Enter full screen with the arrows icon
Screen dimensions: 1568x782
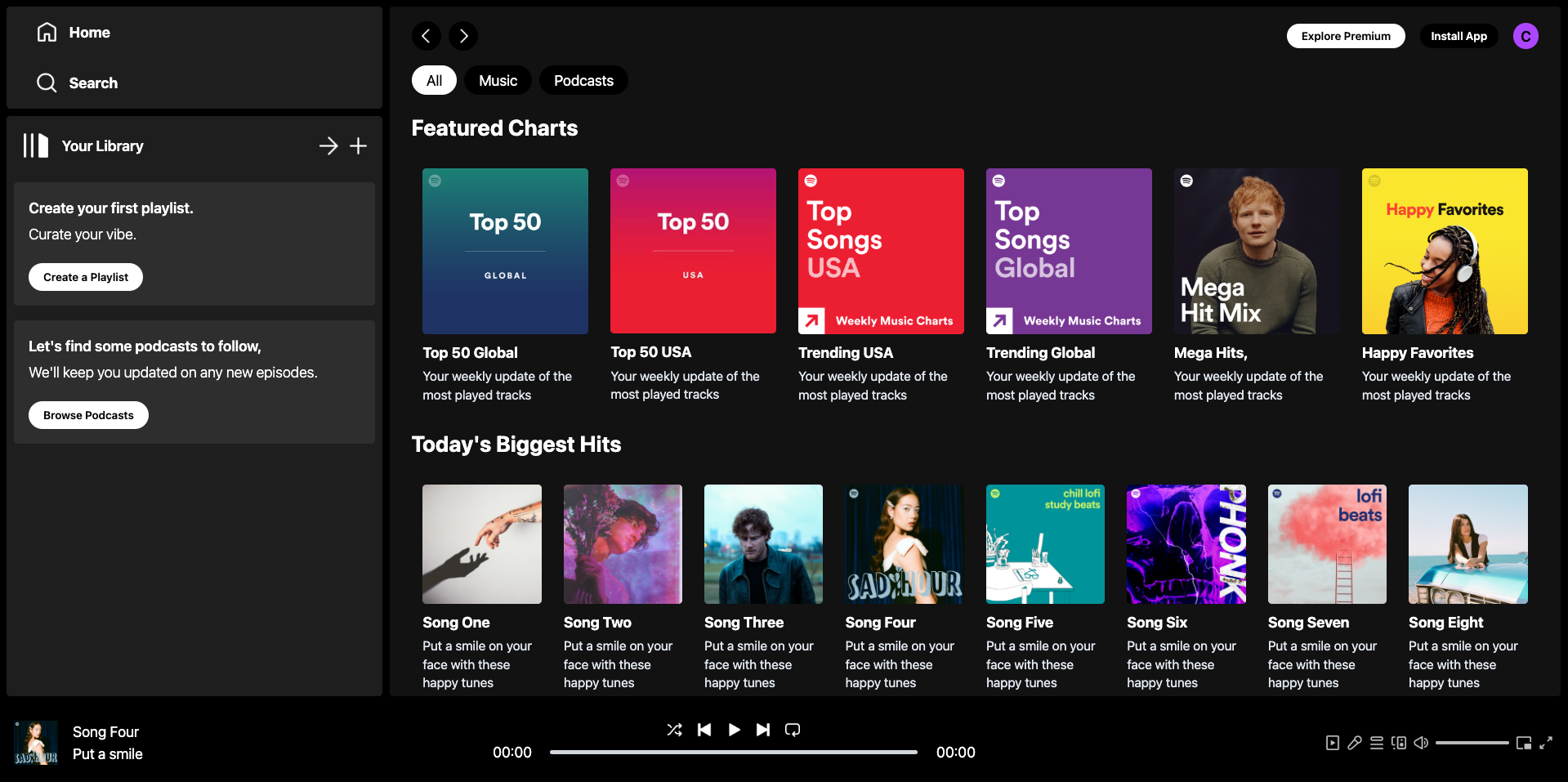[x=1546, y=743]
